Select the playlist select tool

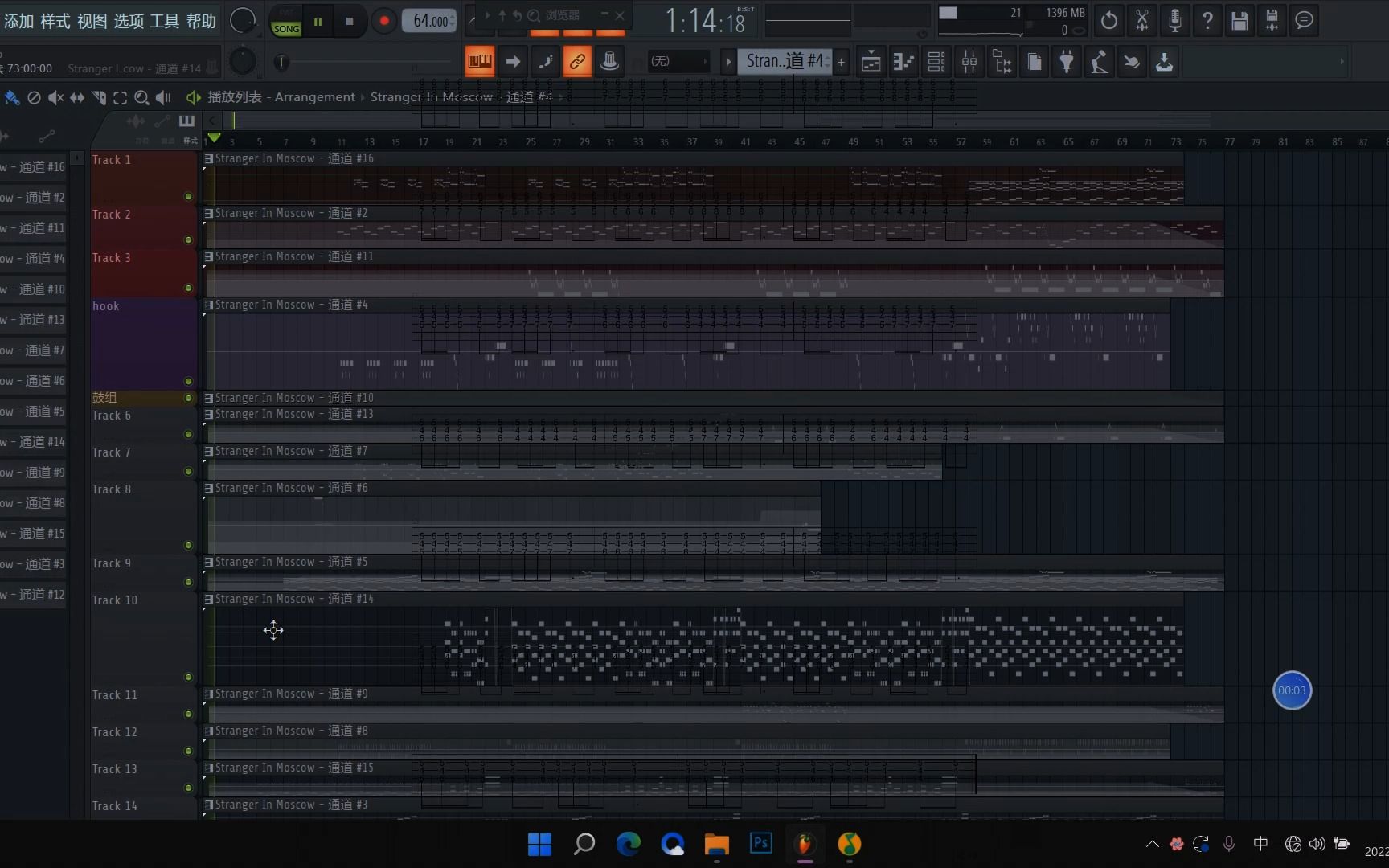point(120,98)
